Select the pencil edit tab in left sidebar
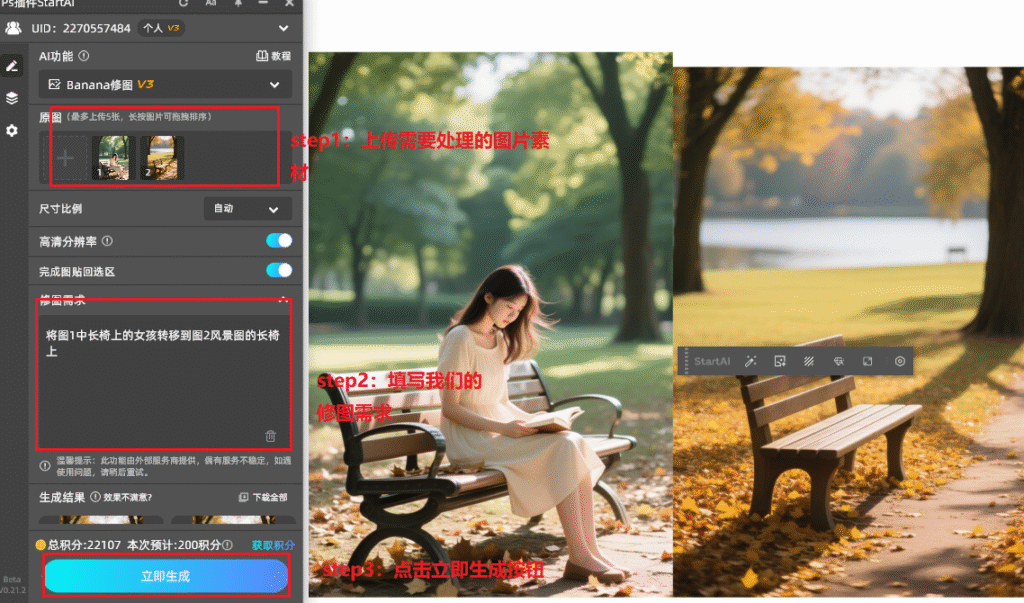 click(12, 66)
